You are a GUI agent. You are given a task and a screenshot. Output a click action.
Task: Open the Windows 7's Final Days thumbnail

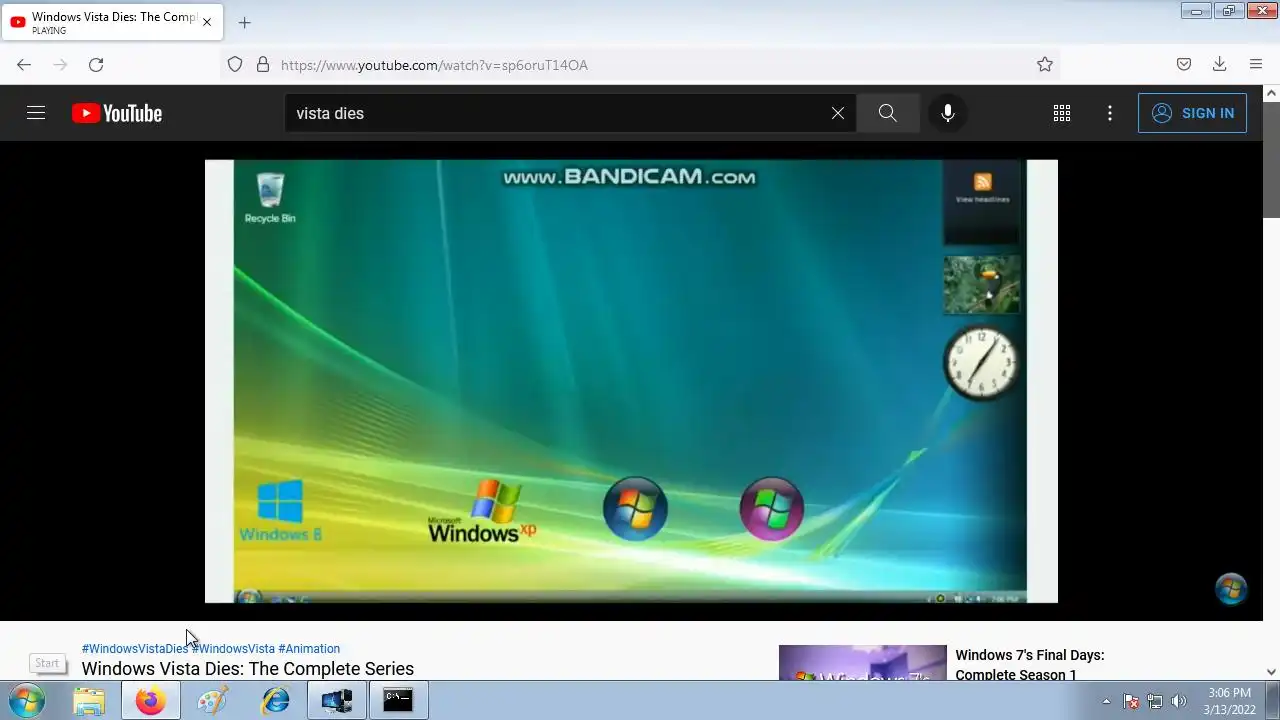pyautogui.click(x=863, y=663)
